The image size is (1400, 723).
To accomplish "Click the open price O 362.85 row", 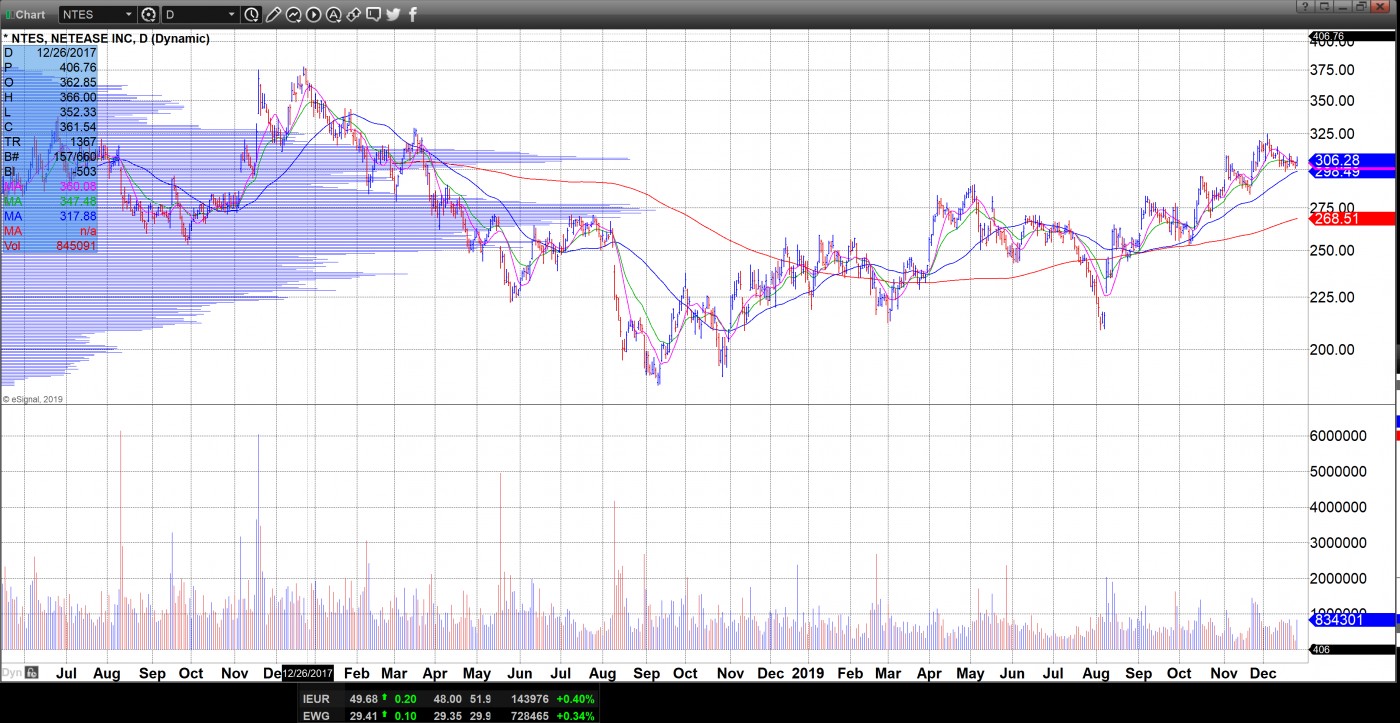I will (x=50, y=82).
